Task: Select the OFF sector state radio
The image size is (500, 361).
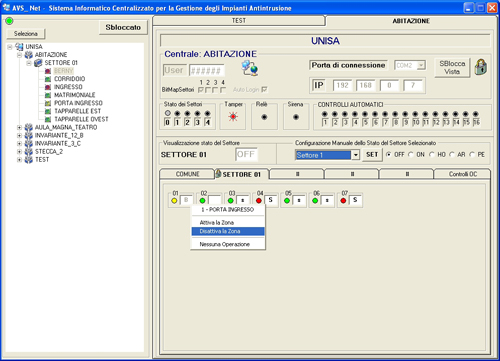Action: pos(389,155)
